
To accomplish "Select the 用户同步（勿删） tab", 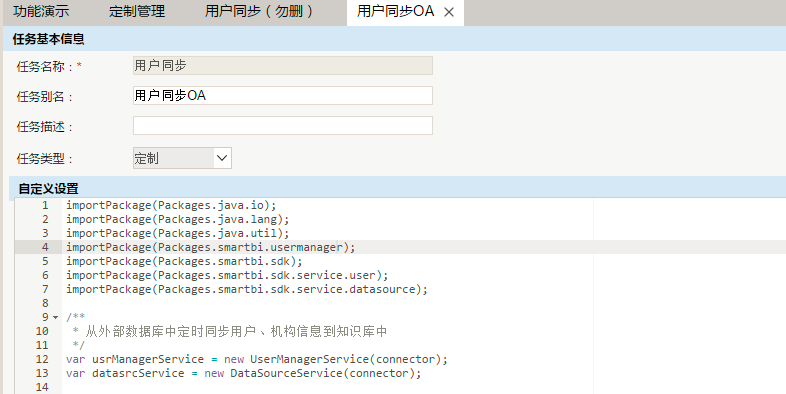I will (260, 11).
